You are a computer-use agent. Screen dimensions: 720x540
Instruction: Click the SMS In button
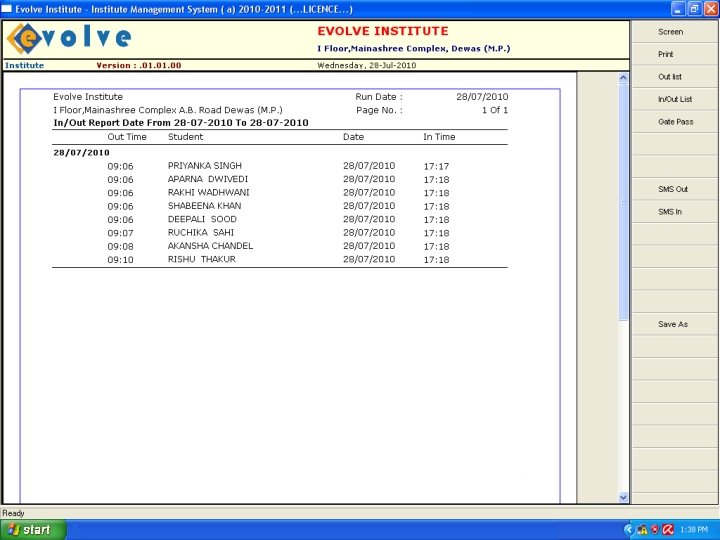pos(675,212)
